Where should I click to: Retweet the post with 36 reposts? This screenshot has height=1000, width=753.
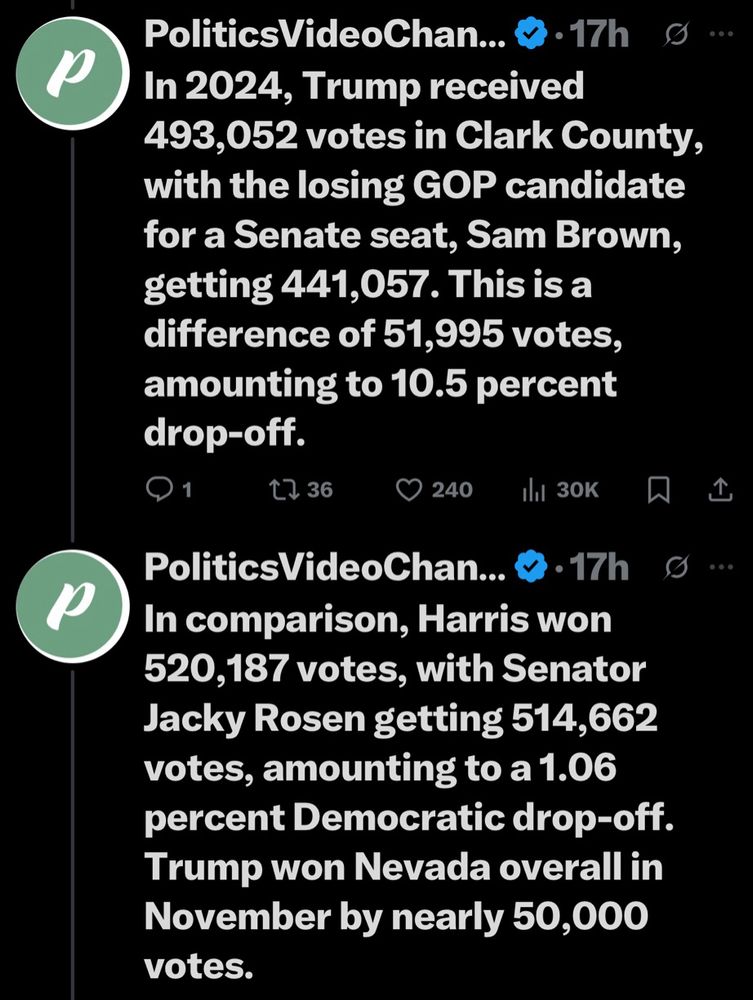[282, 489]
